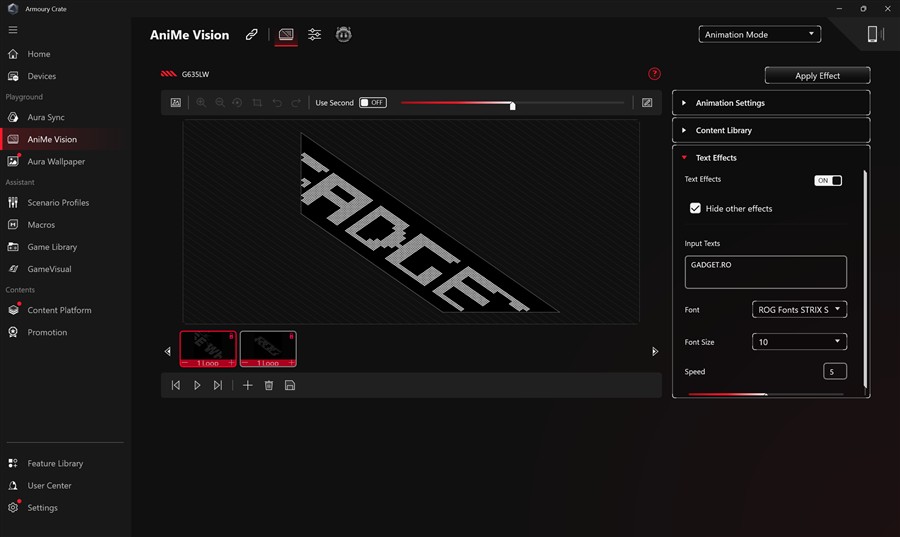900x537 pixels.
Task: Click the add frame plus icon
Action: pyautogui.click(x=248, y=385)
